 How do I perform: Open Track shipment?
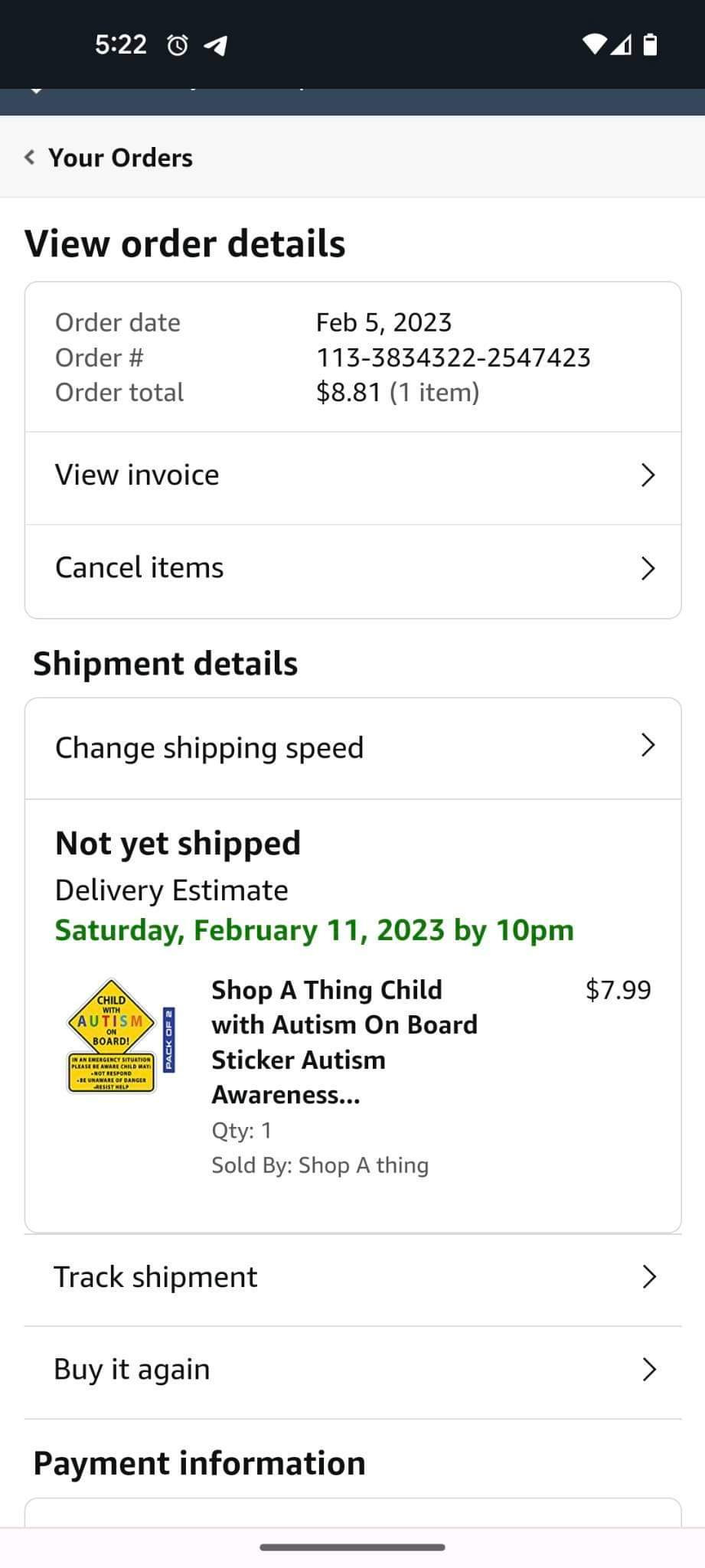tap(155, 1277)
